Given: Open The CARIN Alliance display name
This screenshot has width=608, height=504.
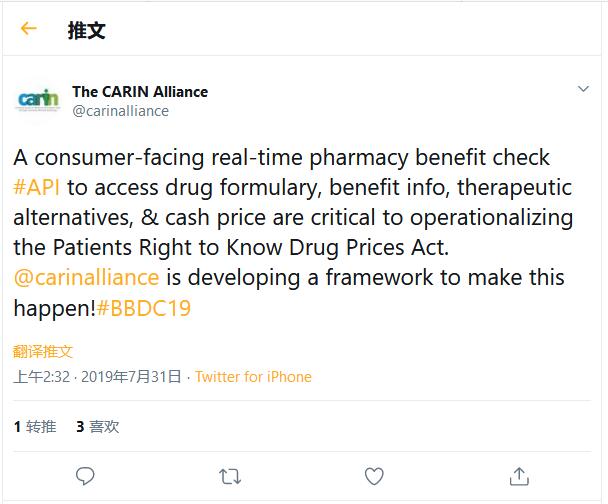Looking at the screenshot, I should coord(140,91).
